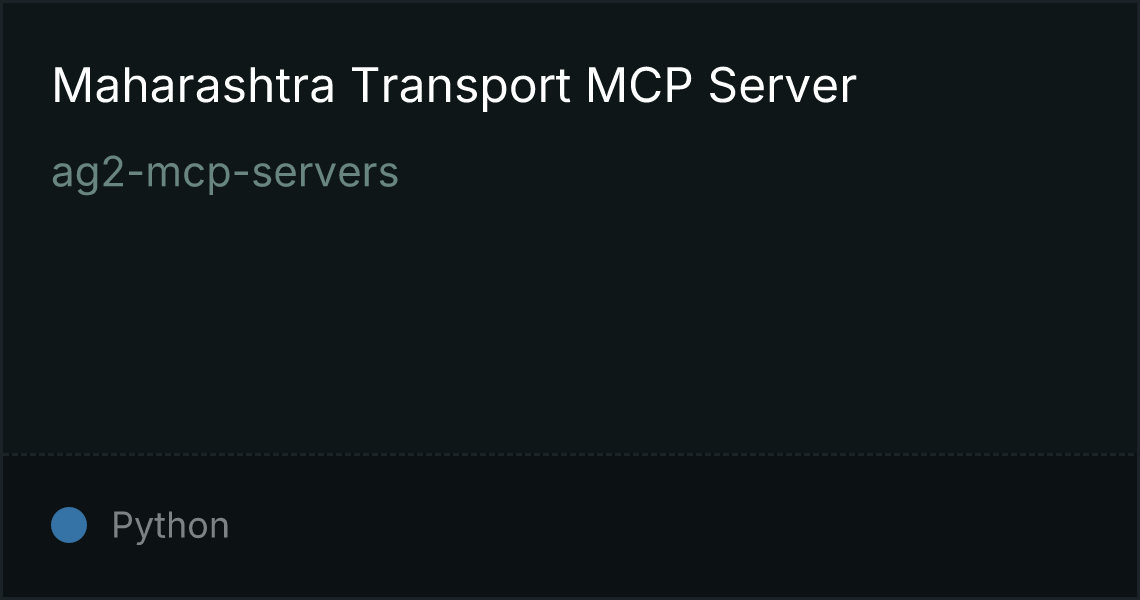Click the blue Python language dot
Viewport: 1140px width, 600px height.
tap(69, 525)
